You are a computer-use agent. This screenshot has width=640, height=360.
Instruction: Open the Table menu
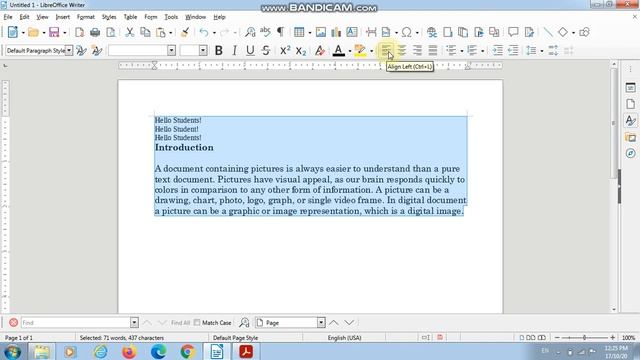[130, 17]
